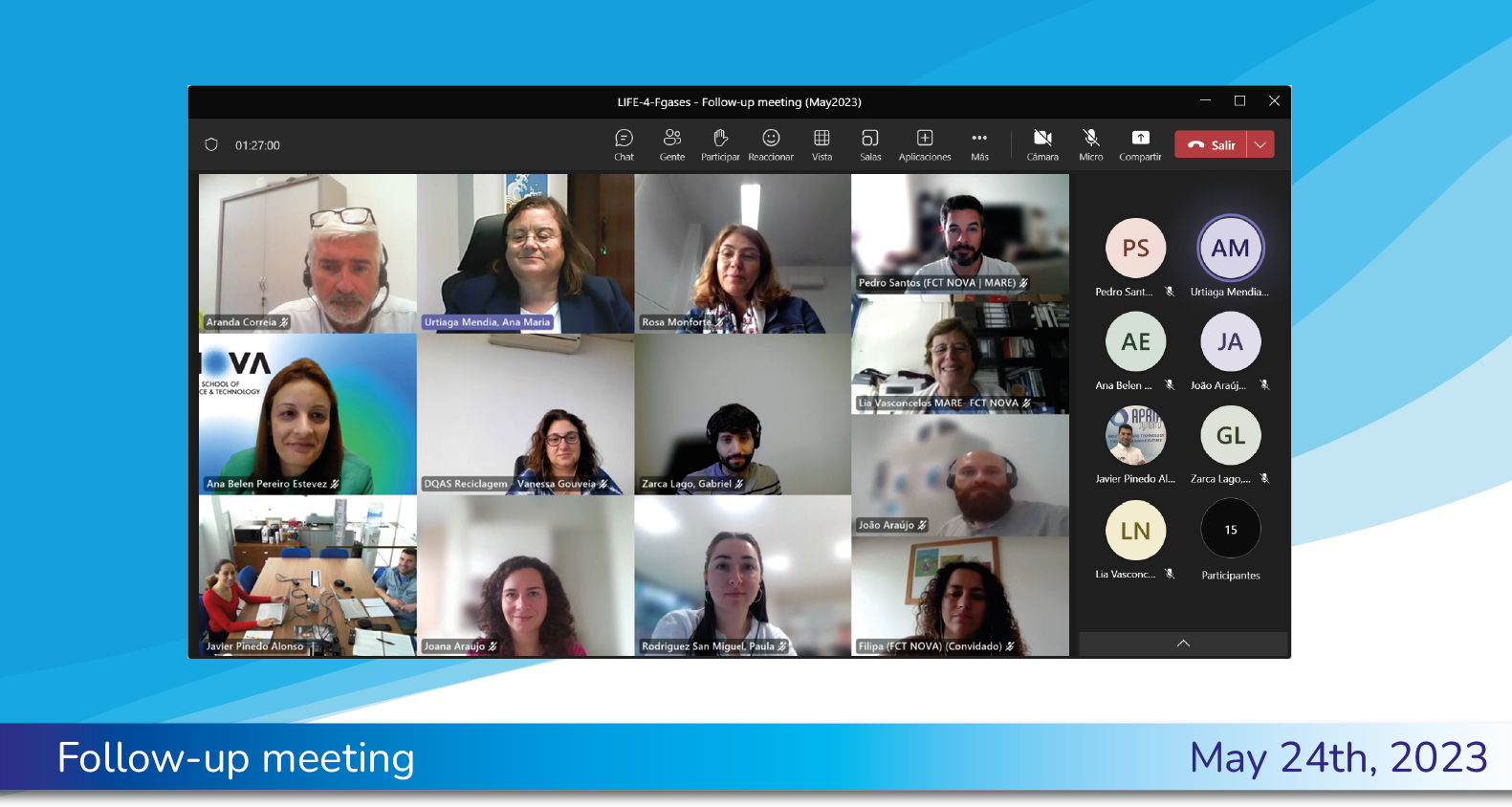Screen dimensions: 1512x807
Task: Select Ana Belen Pereiro Estevez's video tile
Action: [x=308, y=414]
